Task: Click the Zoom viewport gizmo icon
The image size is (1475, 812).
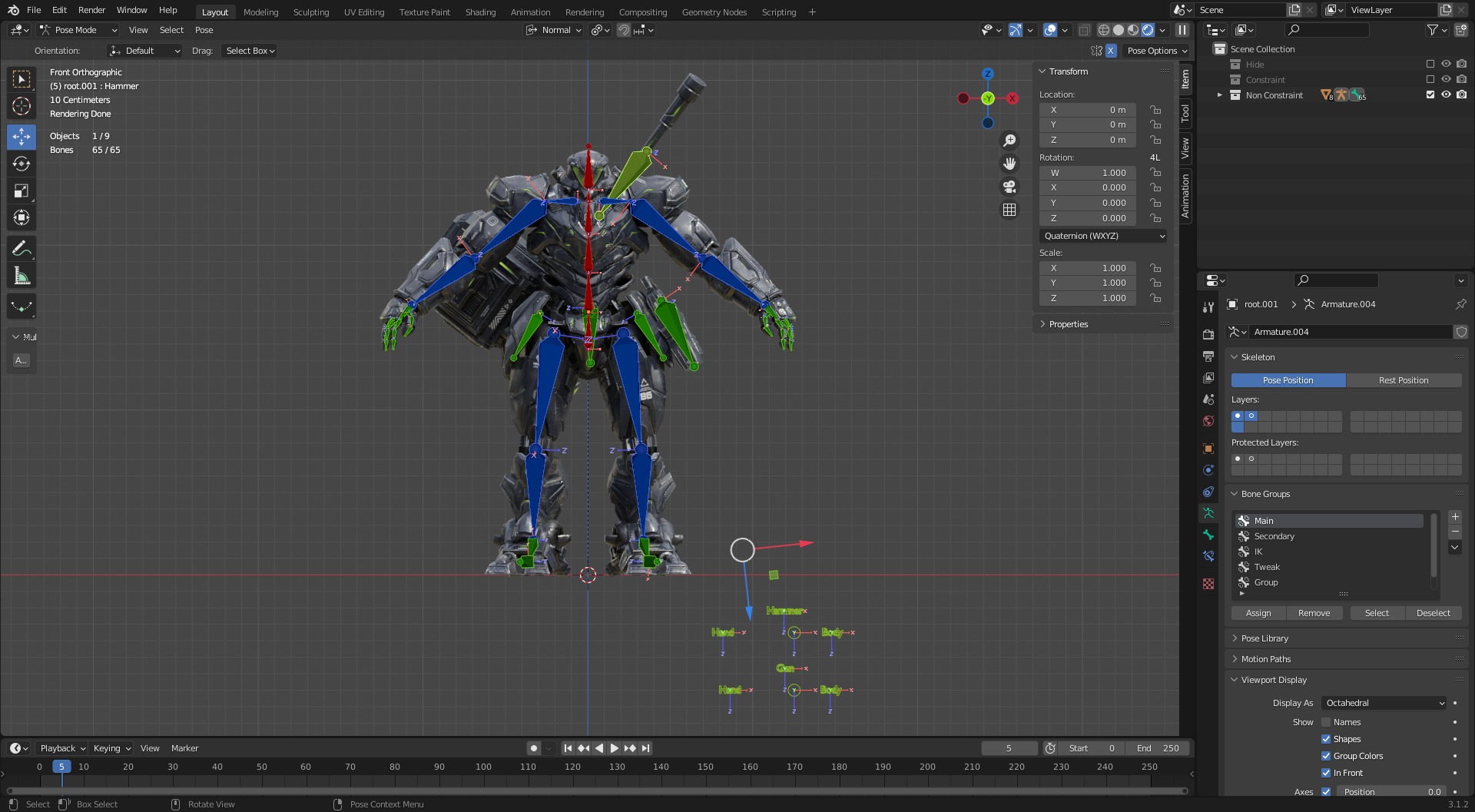Action: point(1009,141)
